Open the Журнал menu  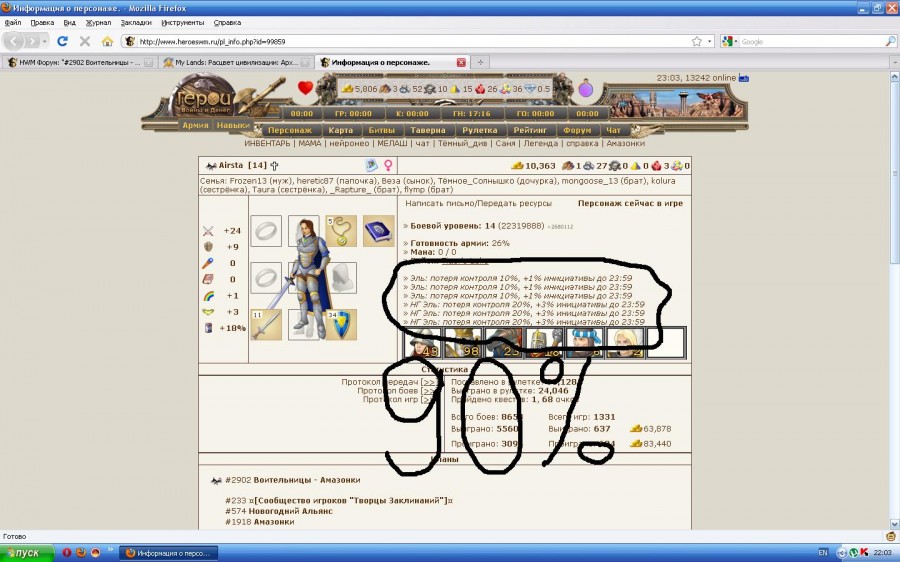coord(98,22)
